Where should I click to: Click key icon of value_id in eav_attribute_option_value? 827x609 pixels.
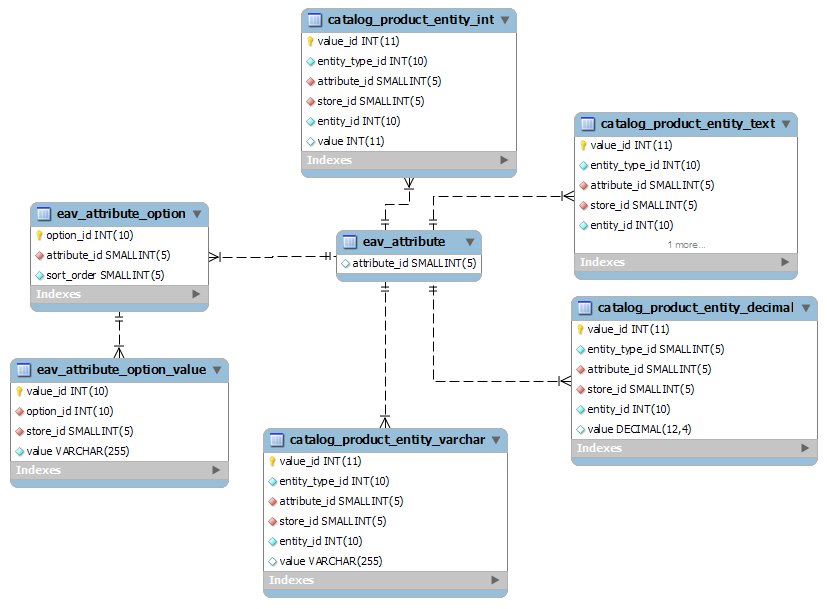click(x=19, y=391)
